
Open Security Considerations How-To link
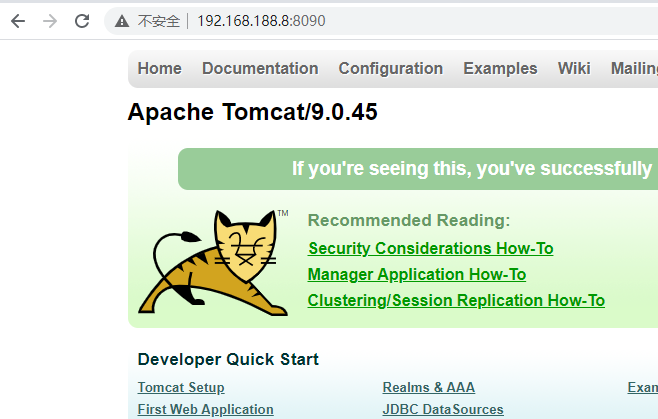click(431, 248)
